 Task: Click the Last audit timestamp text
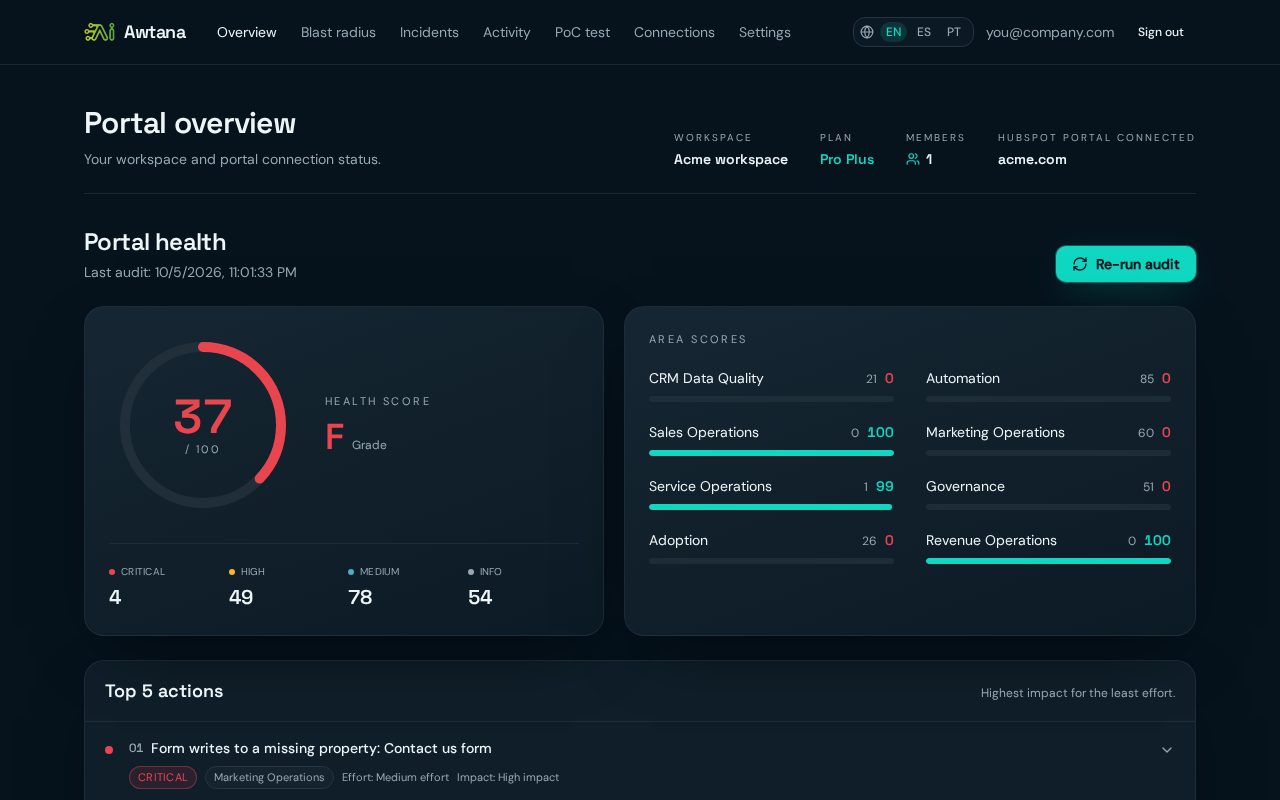point(190,272)
